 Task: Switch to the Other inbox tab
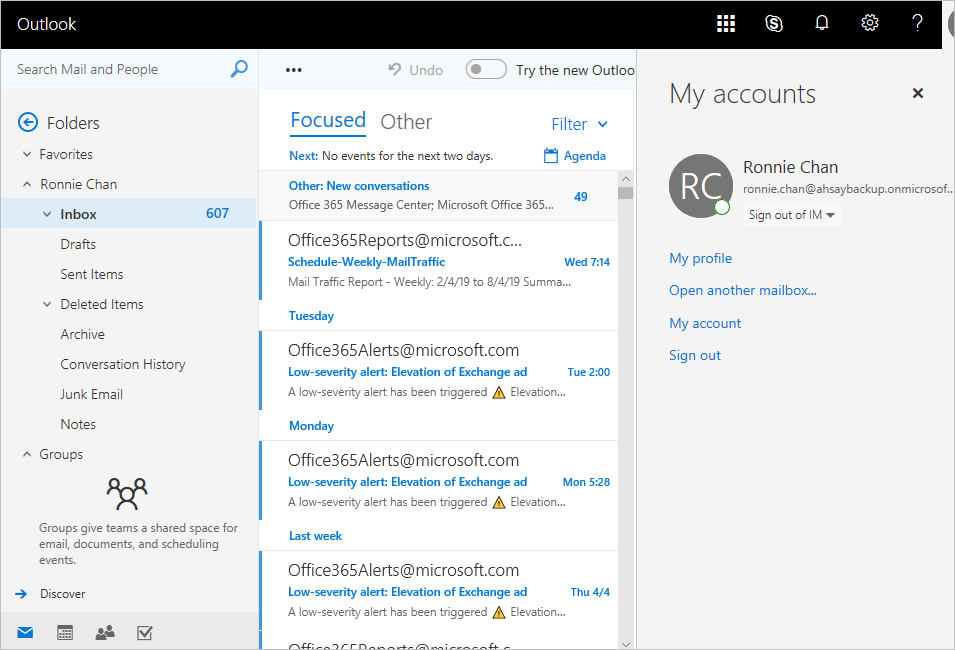click(x=406, y=122)
